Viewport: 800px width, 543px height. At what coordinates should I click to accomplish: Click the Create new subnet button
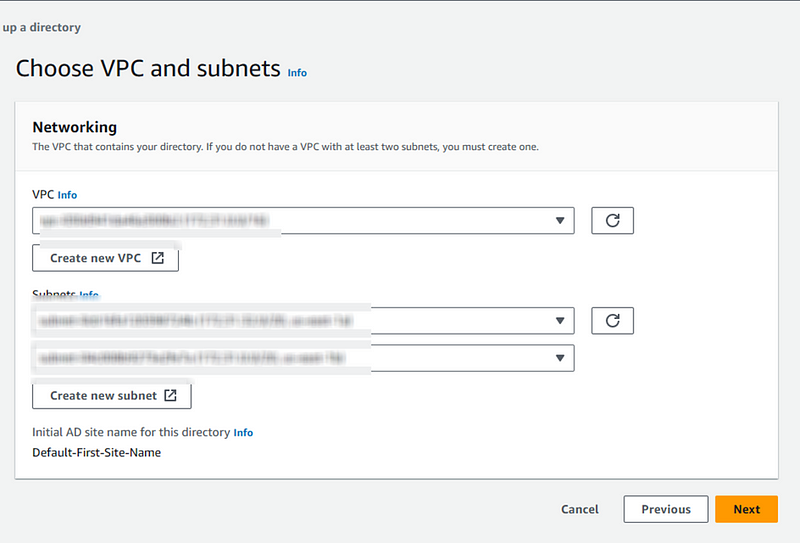[x=112, y=395]
